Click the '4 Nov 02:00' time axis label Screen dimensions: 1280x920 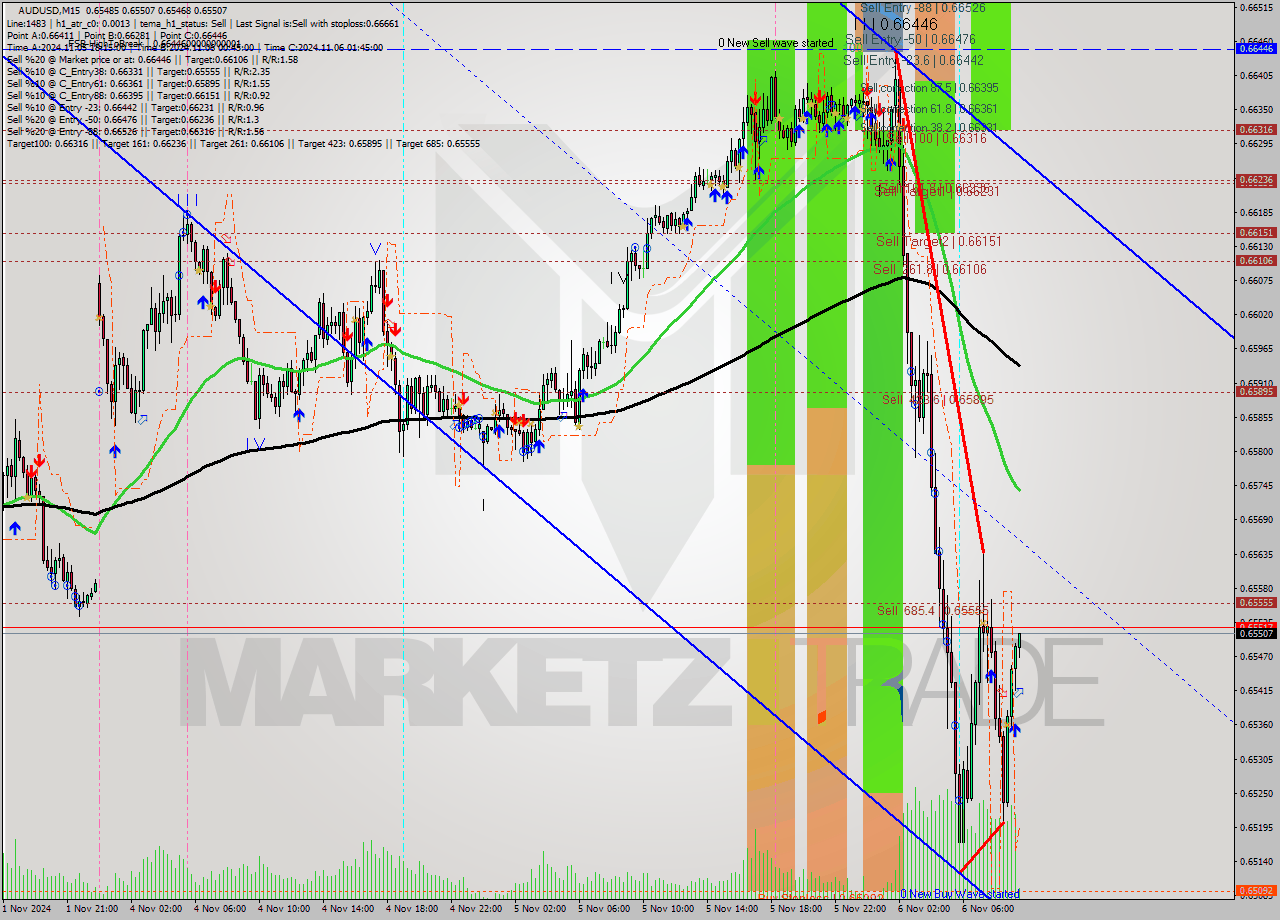[156, 909]
